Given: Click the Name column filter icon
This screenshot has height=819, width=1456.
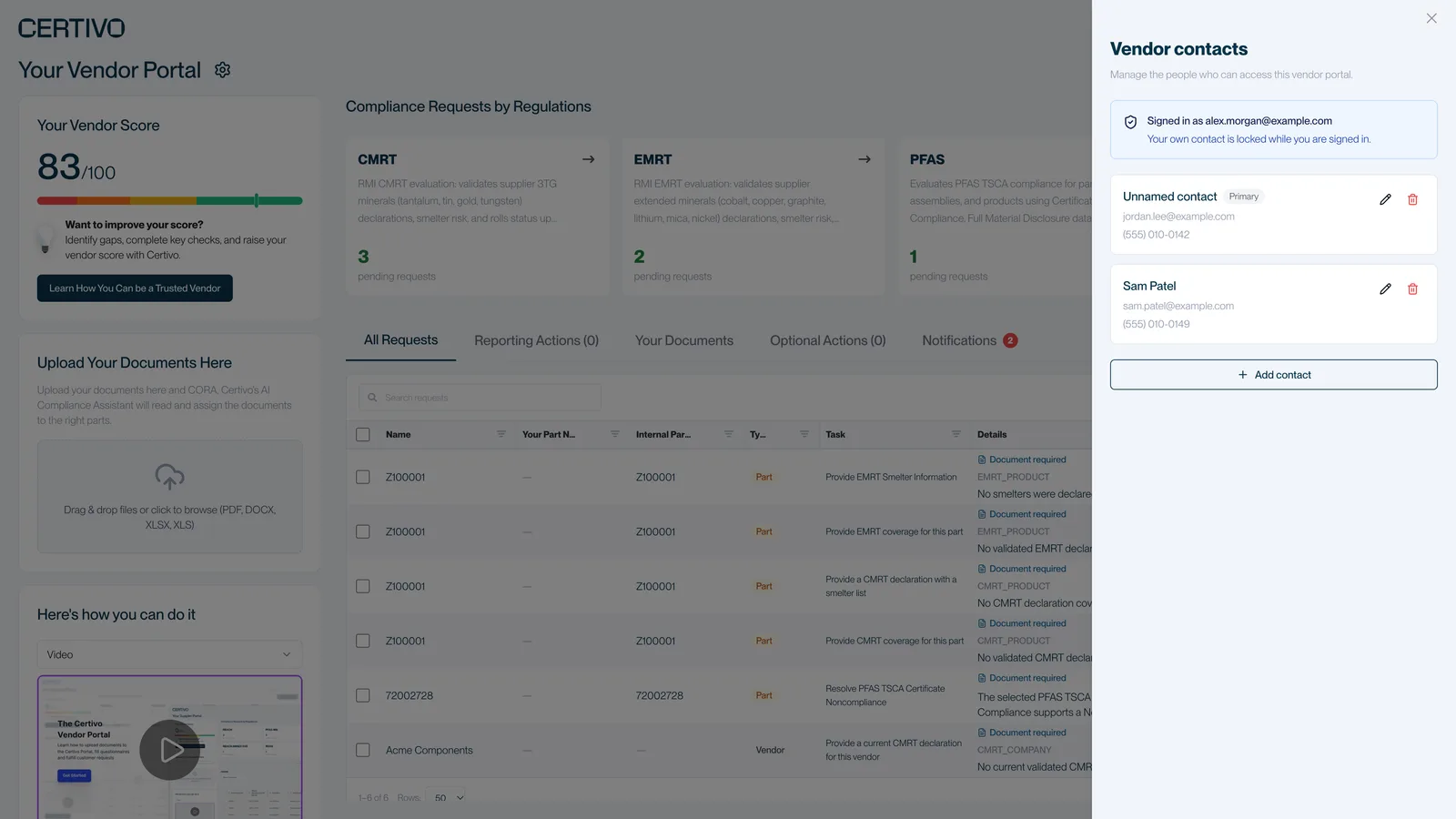Looking at the screenshot, I should coord(500,434).
